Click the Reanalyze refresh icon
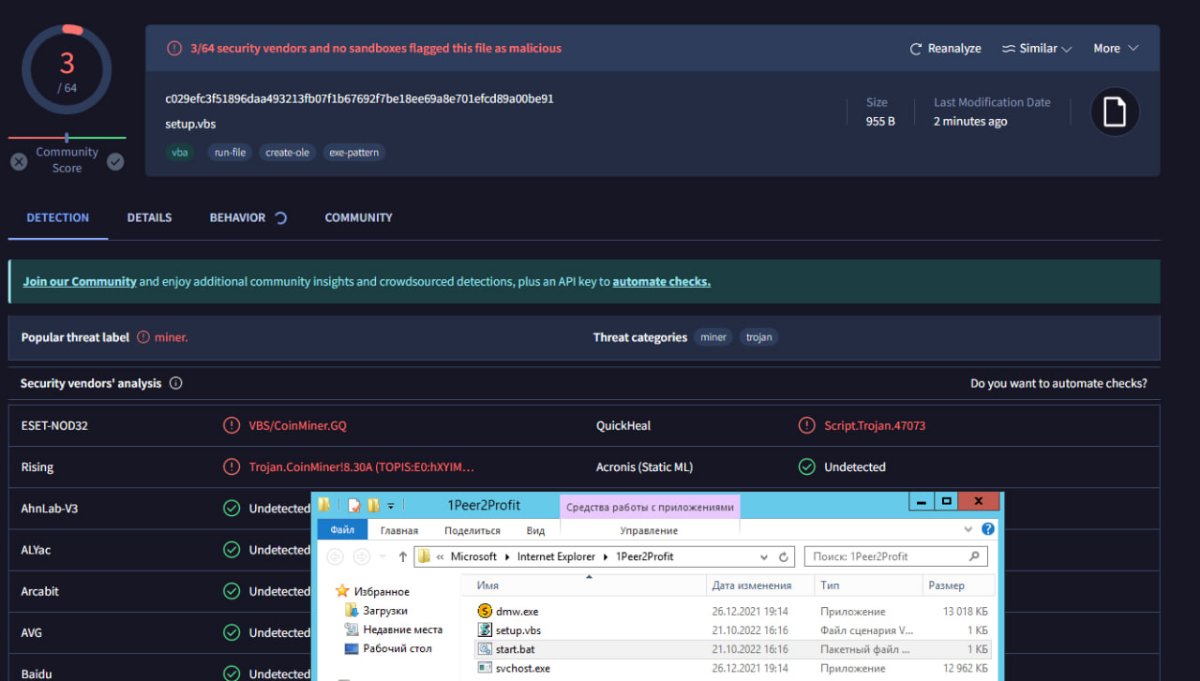This screenshot has width=1200, height=681. (x=915, y=49)
